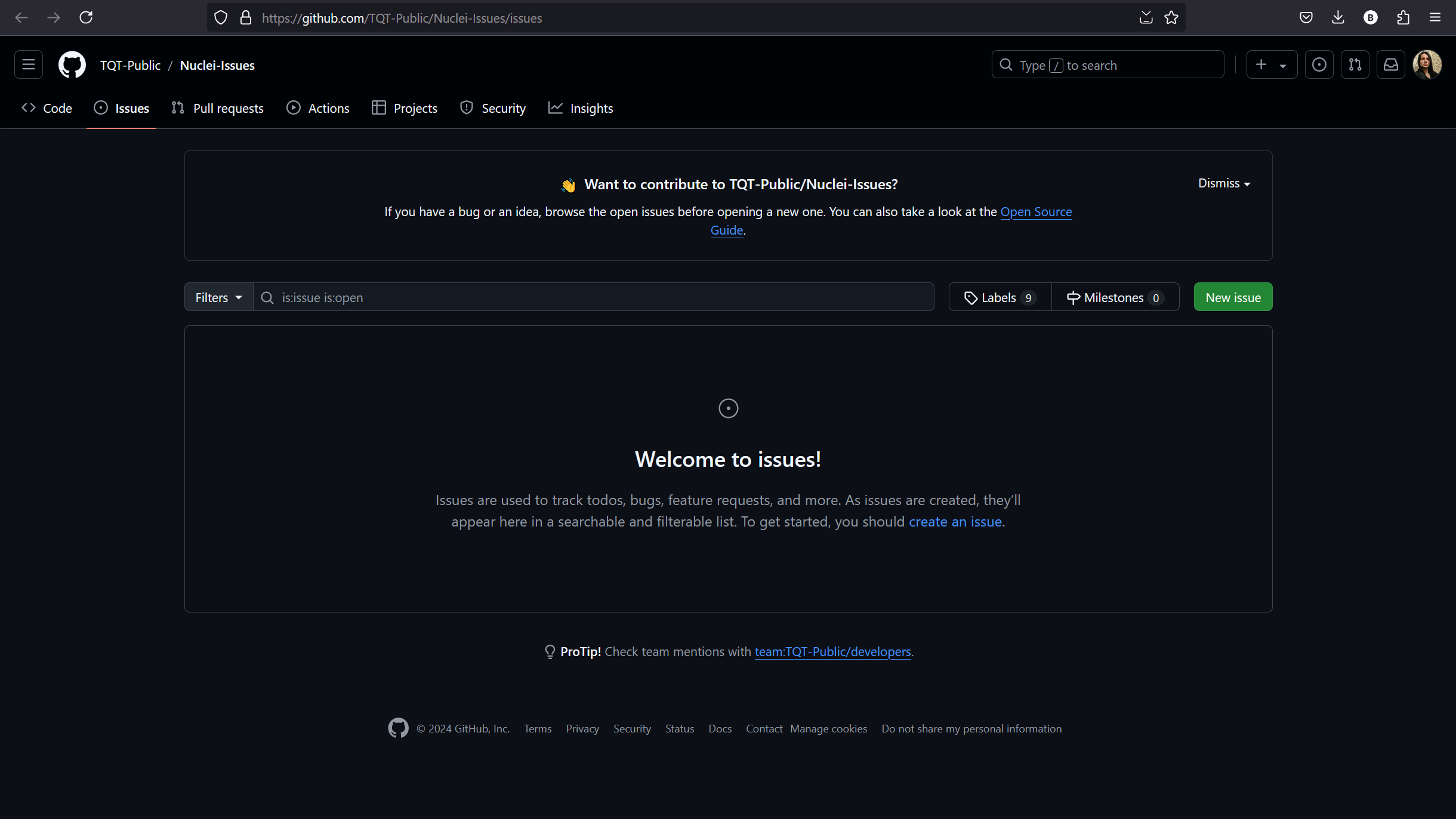Click the Issues tab icon
The image size is (1456, 819).
(x=101, y=108)
